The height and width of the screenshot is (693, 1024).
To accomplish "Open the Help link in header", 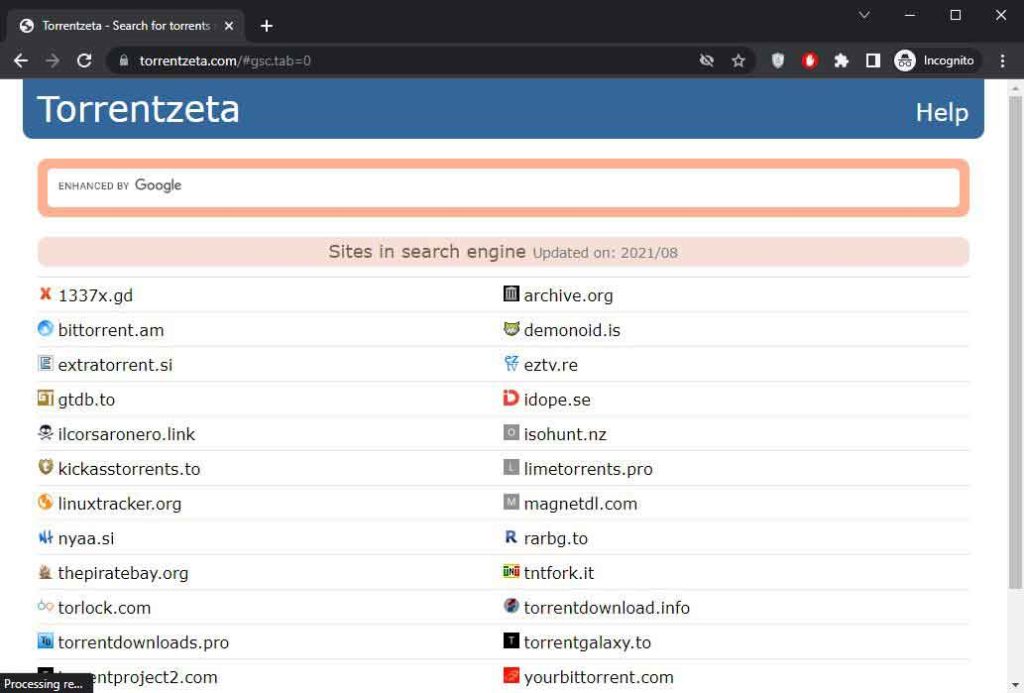I will pyautogui.click(x=941, y=112).
